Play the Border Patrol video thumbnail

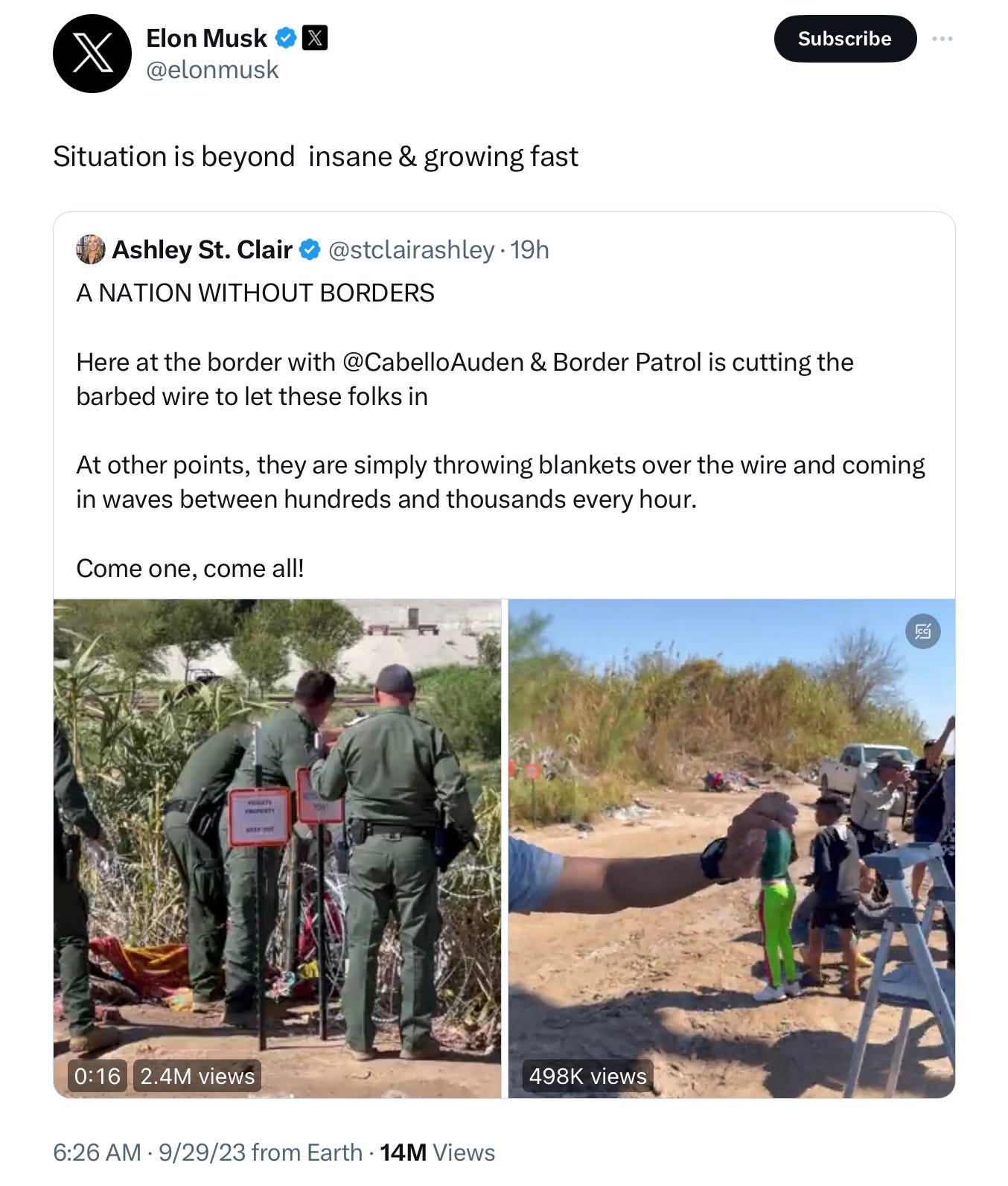tap(277, 849)
